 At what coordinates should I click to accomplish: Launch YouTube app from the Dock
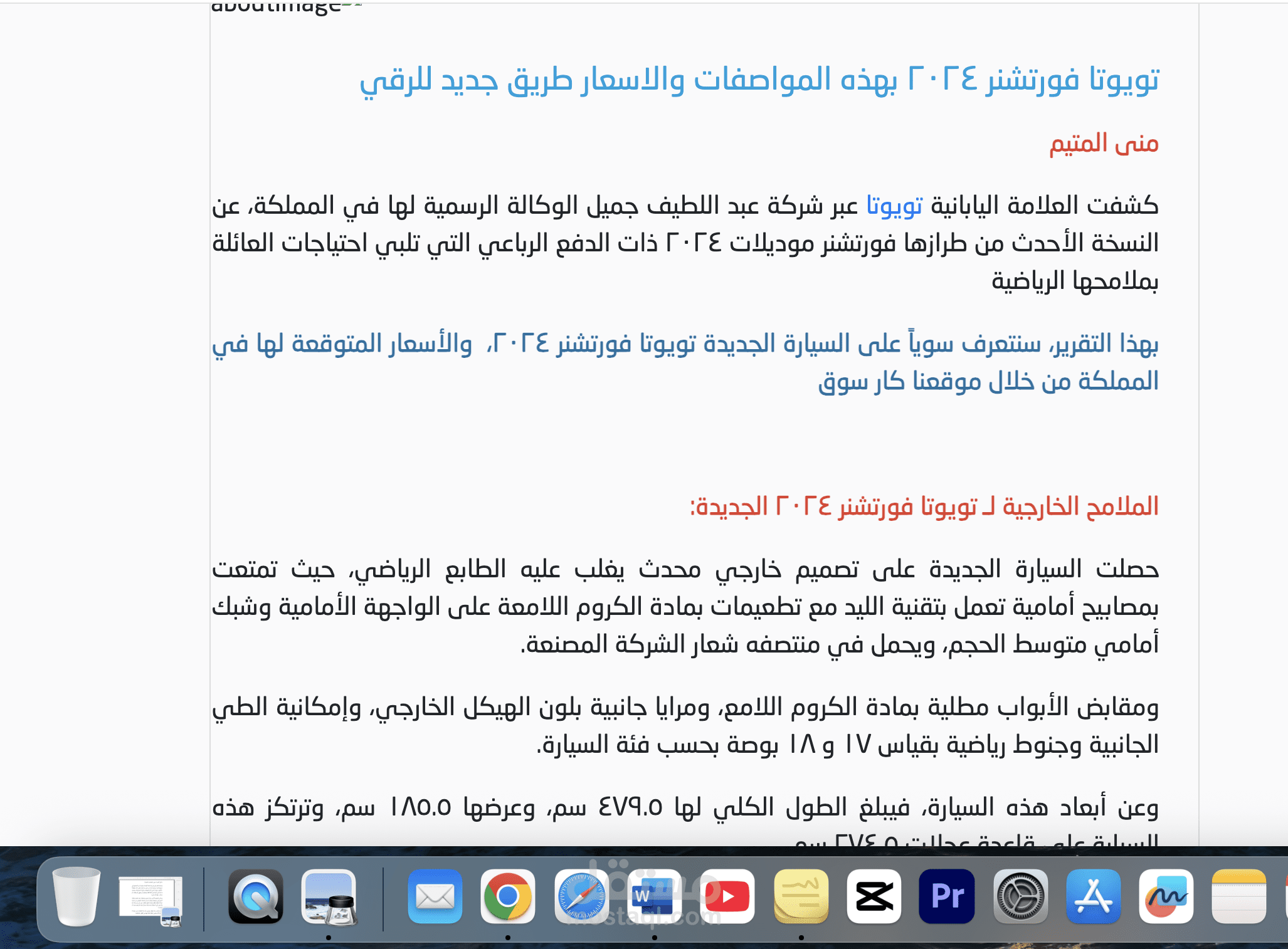727,896
